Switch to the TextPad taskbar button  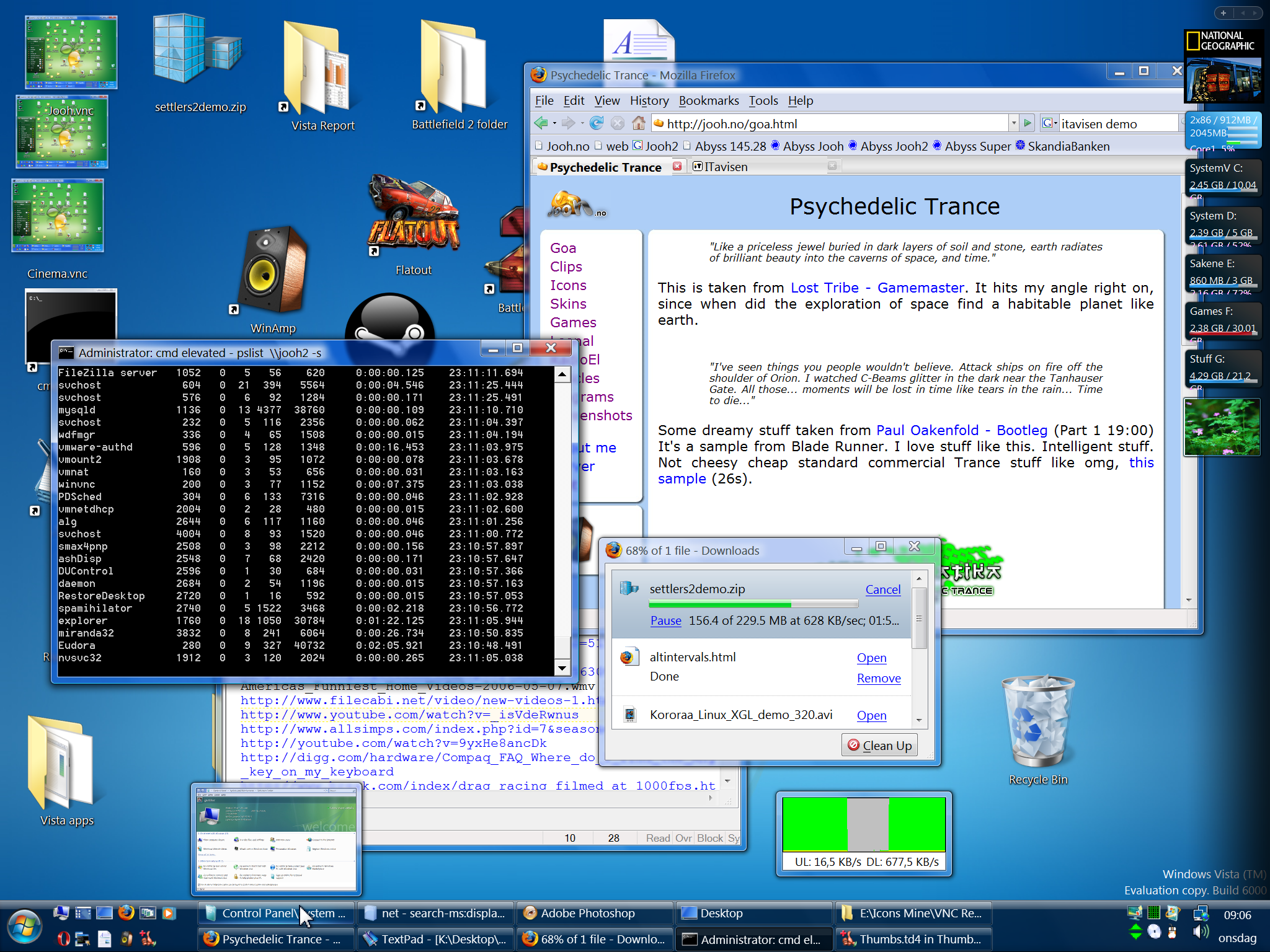[x=435, y=939]
